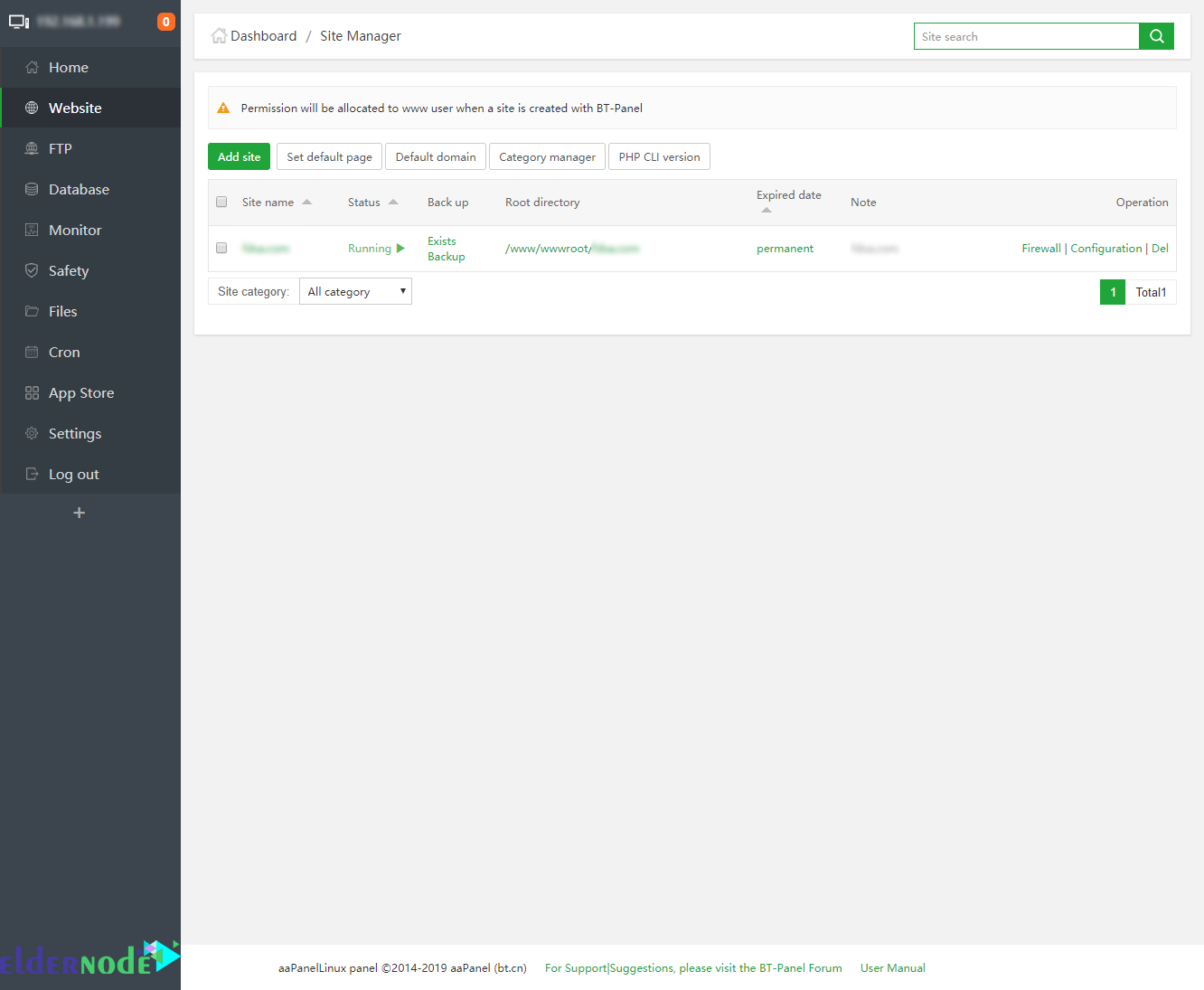The width and height of the screenshot is (1204, 990).
Task: Click the green search magnifier icon
Action: 1156,36
